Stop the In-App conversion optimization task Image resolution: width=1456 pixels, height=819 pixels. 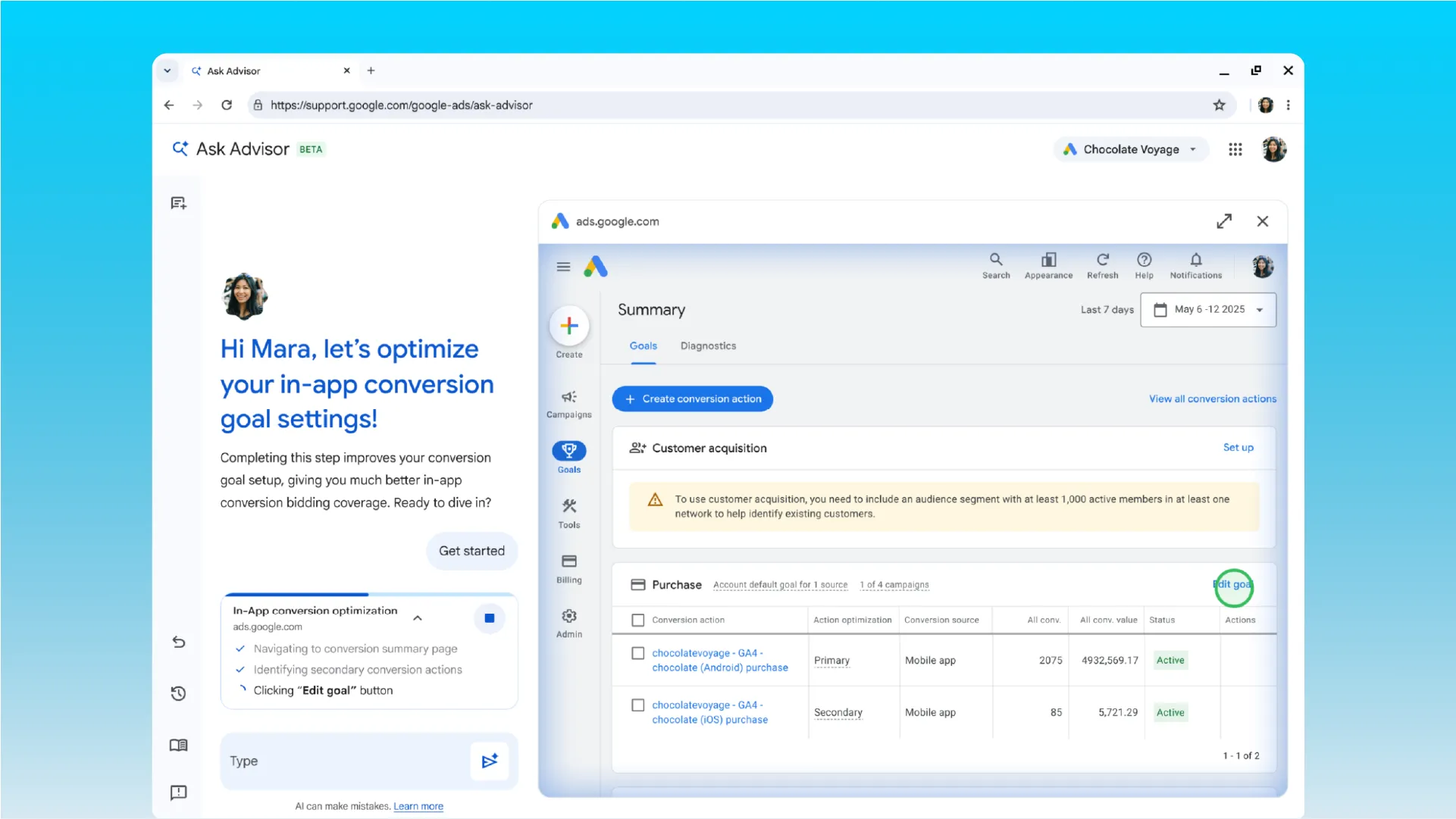[x=490, y=618]
